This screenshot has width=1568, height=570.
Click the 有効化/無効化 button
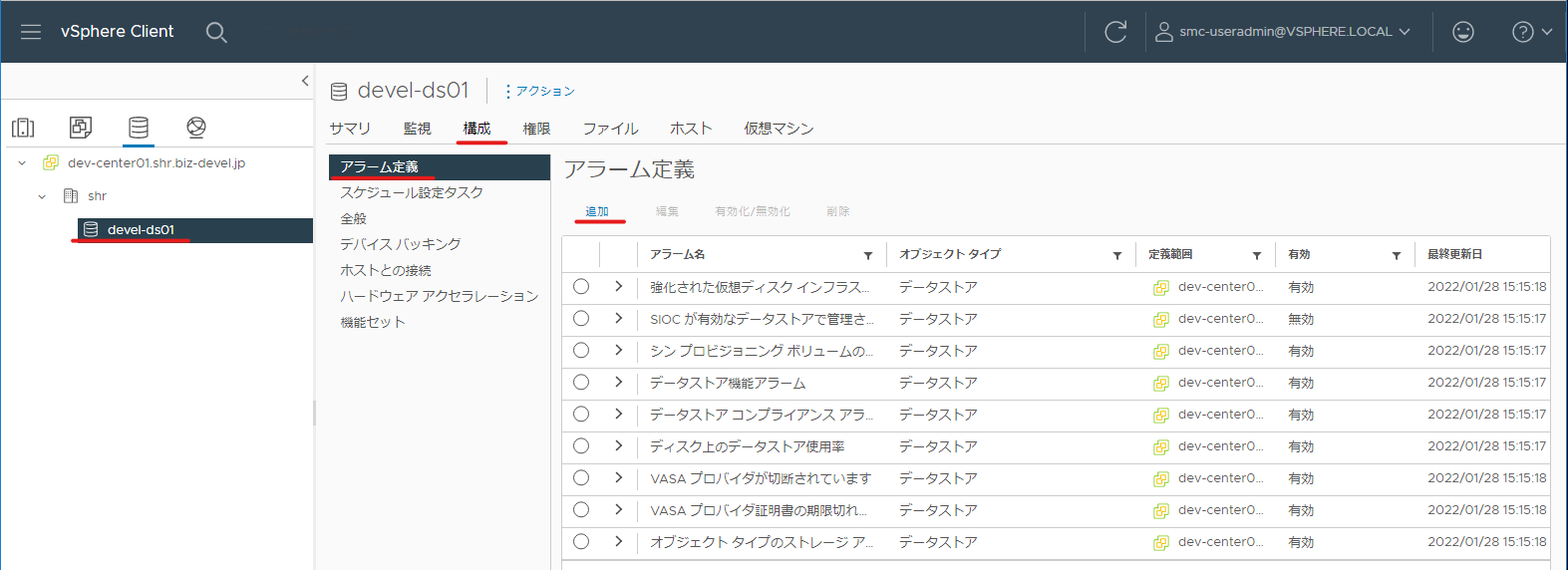(x=753, y=211)
